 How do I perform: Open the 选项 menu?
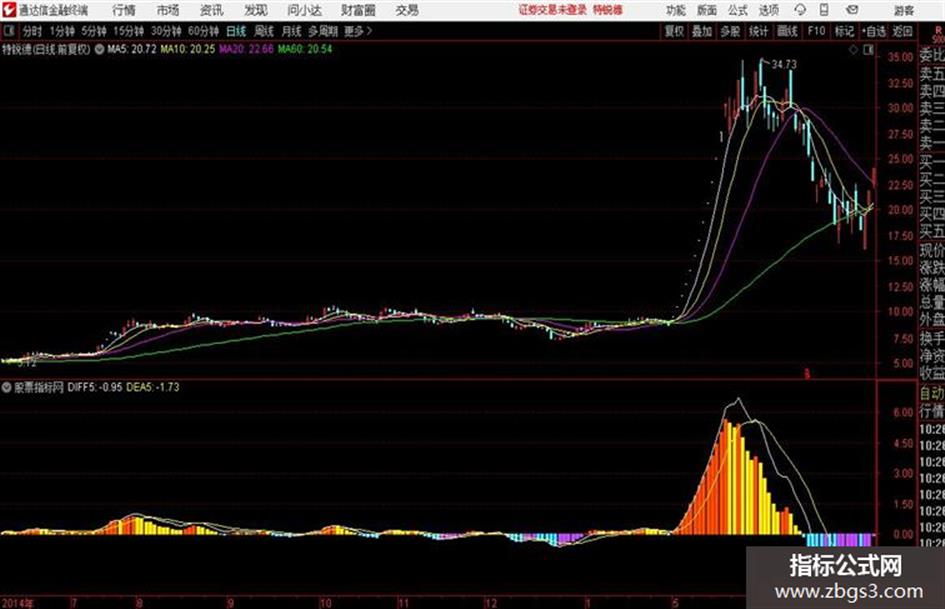(x=769, y=10)
